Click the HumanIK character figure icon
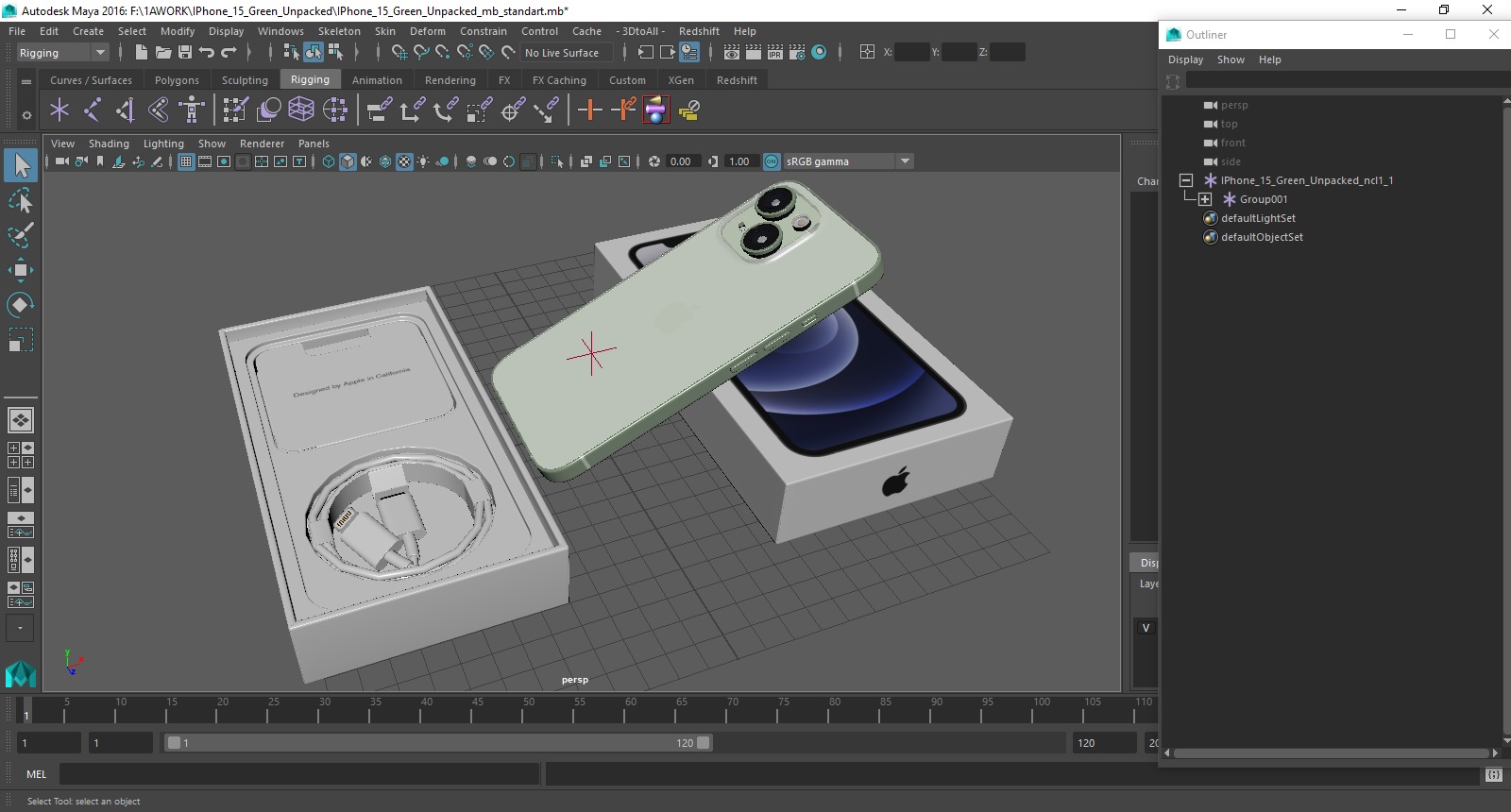This screenshot has height=812, width=1511. (x=192, y=110)
